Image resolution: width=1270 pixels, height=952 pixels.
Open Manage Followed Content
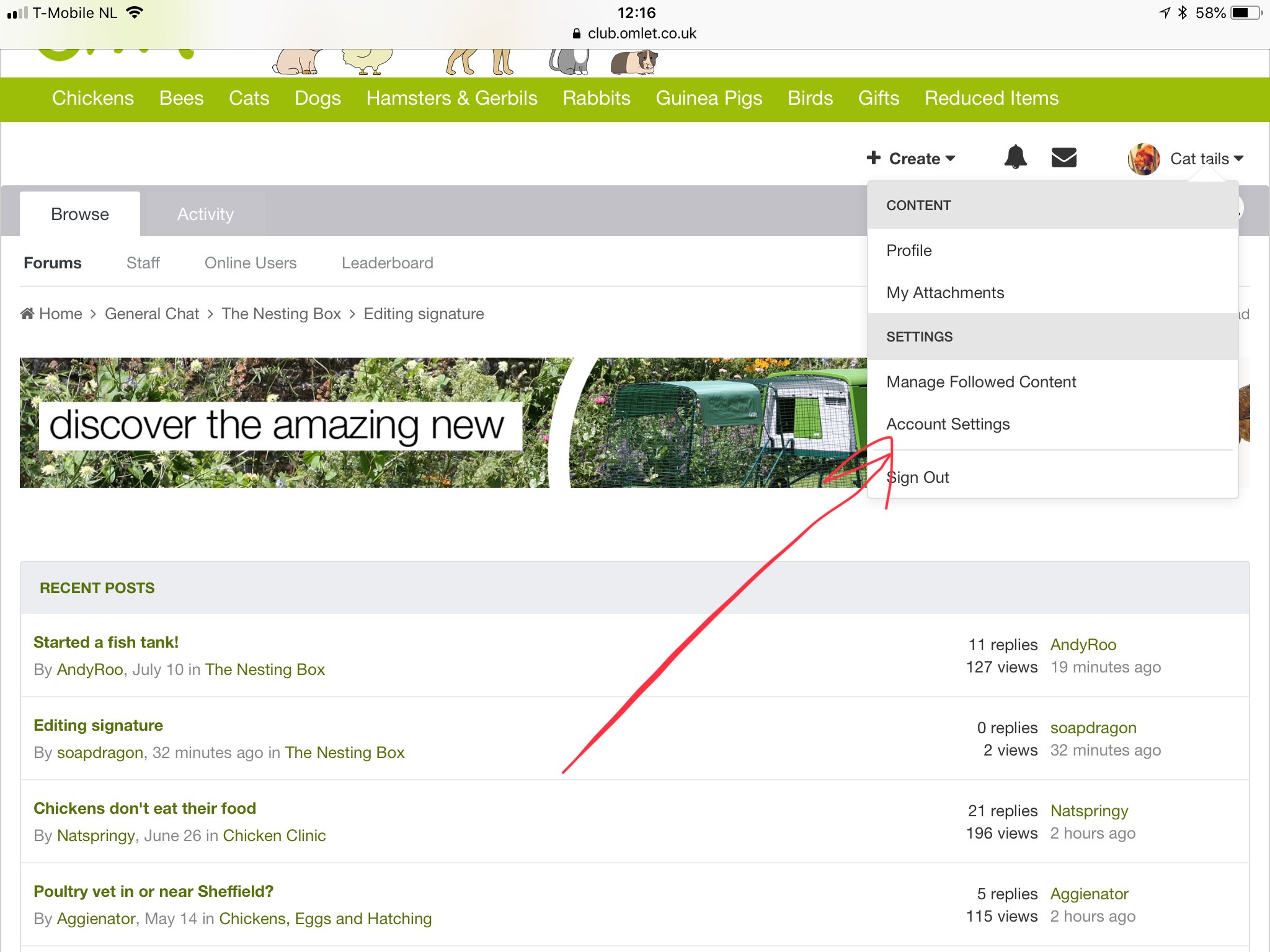(x=981, y=382)
